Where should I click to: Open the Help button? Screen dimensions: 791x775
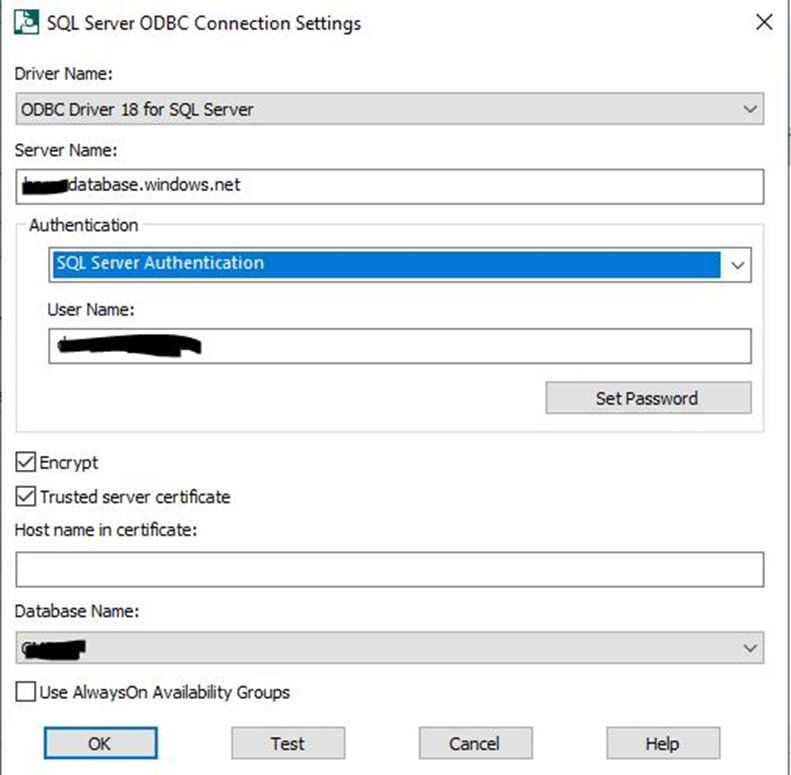662,743
